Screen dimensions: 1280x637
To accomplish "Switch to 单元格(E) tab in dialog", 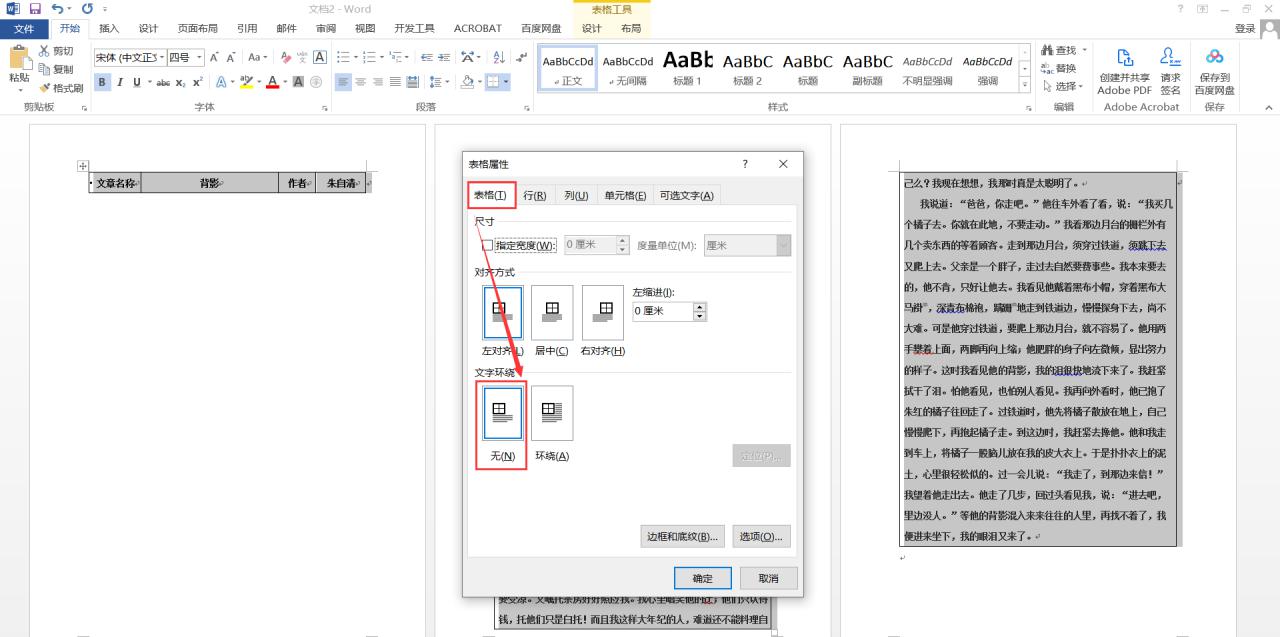I will [x=625, y=195].
